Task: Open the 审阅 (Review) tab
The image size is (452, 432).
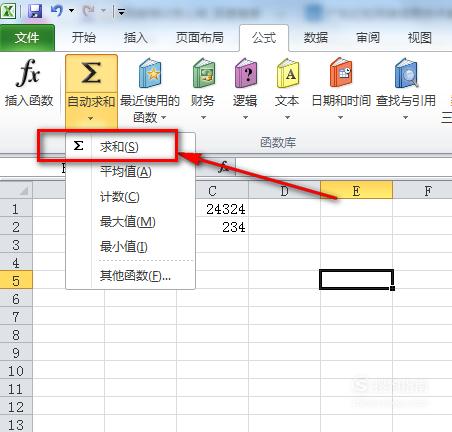Action: tap(368, 38)
